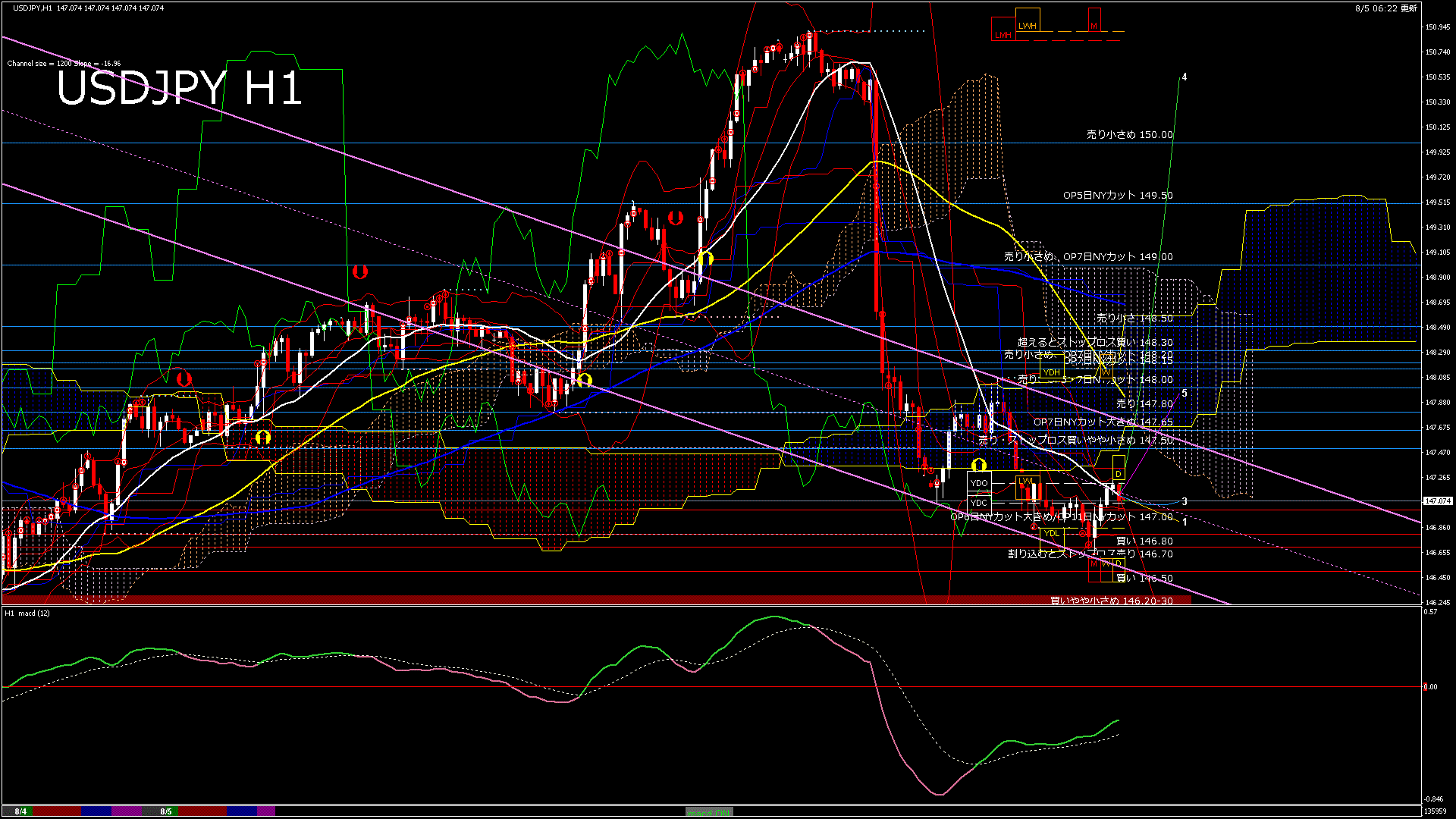This screenshot has width=1456, height=819.
Task: Click the MACD zero-level value 0.00
Action: coord(1431,687)
